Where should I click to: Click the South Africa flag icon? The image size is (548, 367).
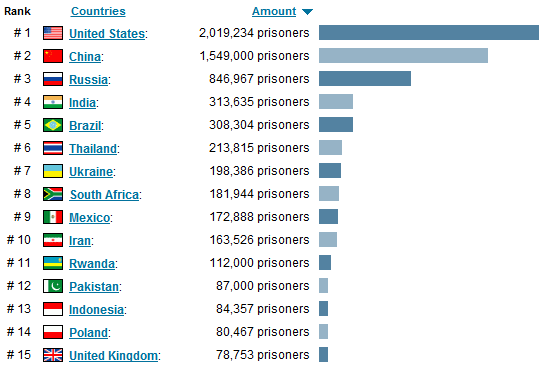(x=53, y=194)
